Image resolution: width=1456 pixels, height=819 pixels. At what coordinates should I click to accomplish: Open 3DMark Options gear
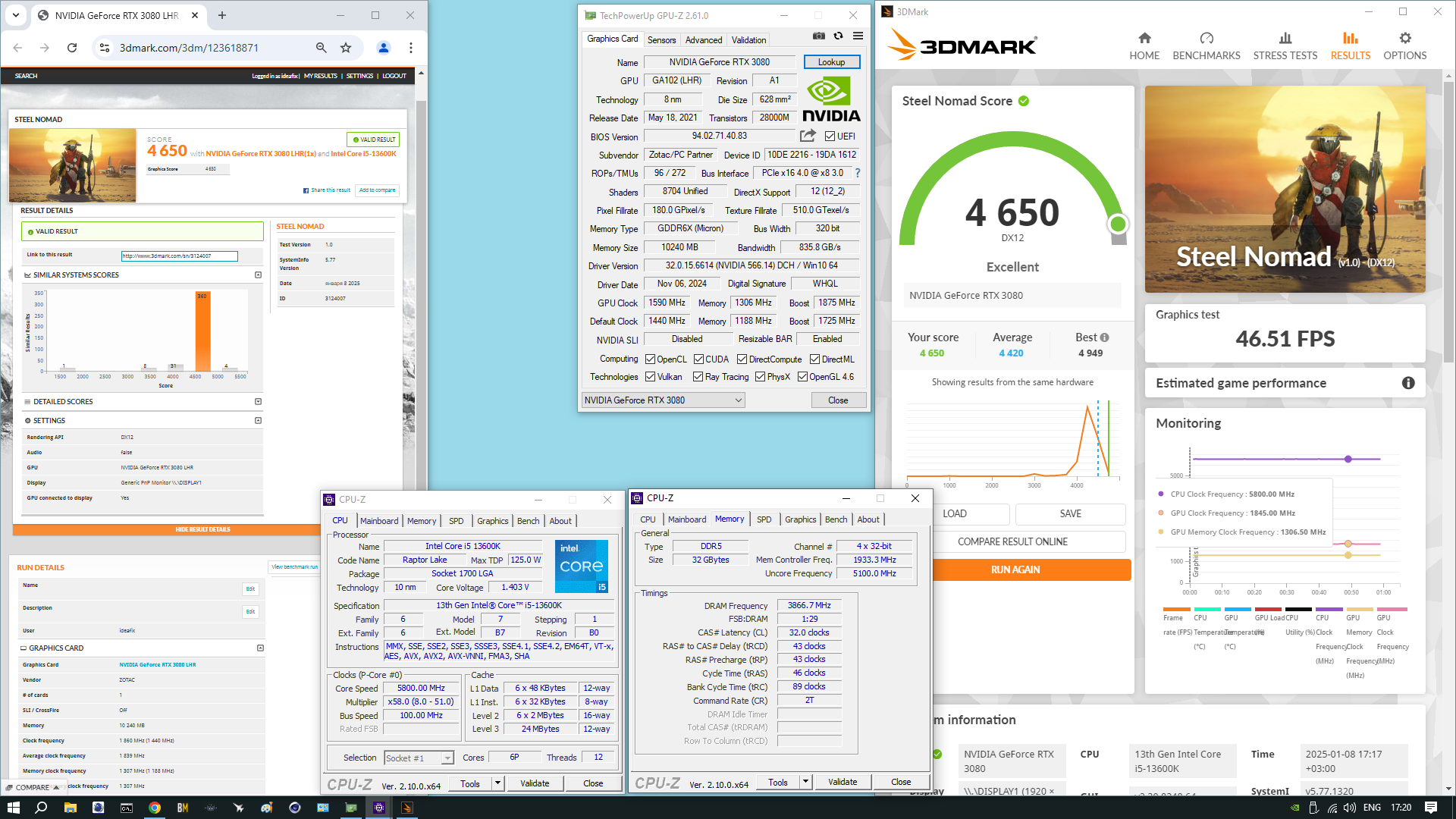point(1405,45)
